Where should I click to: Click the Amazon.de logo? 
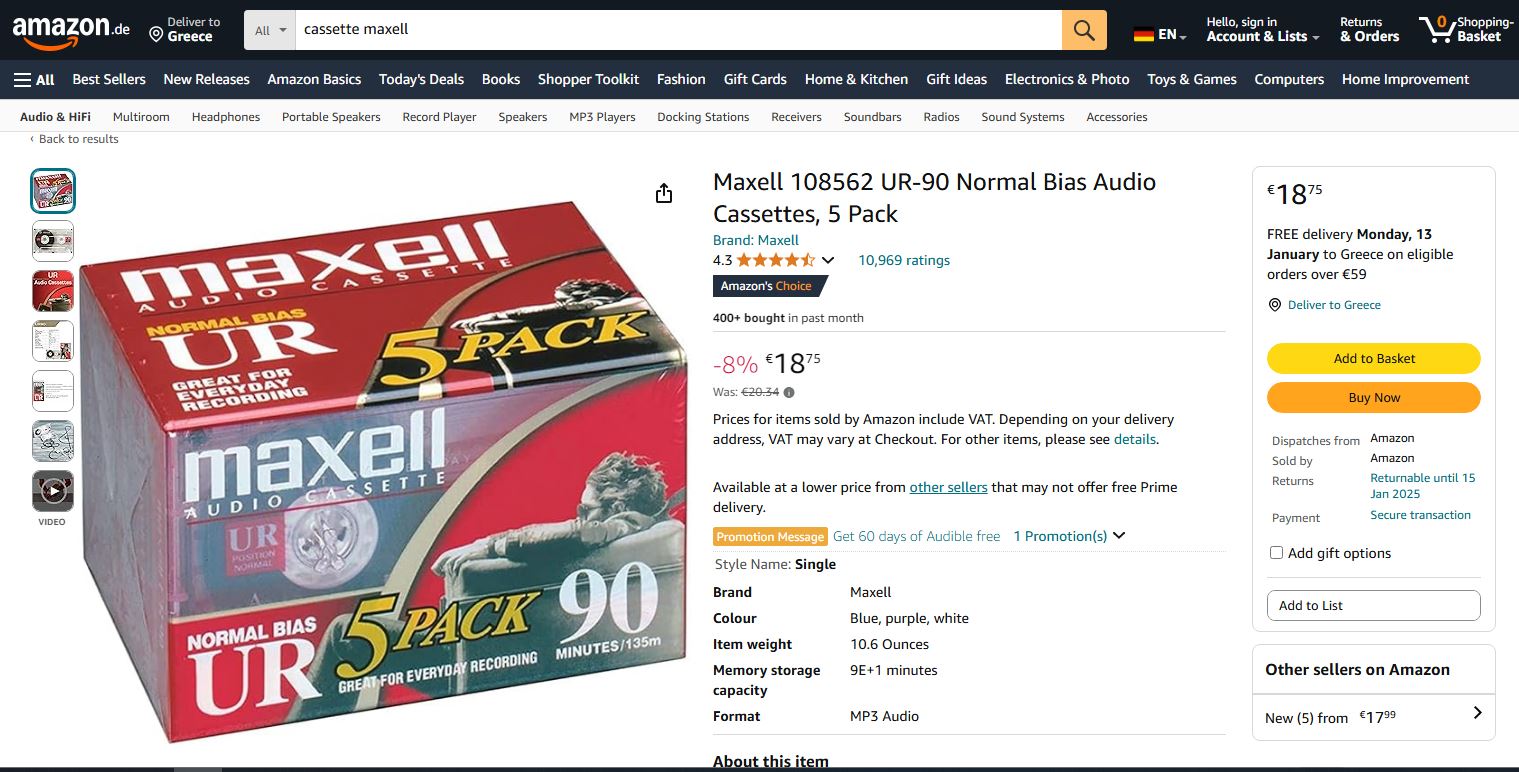click(70, 30)
